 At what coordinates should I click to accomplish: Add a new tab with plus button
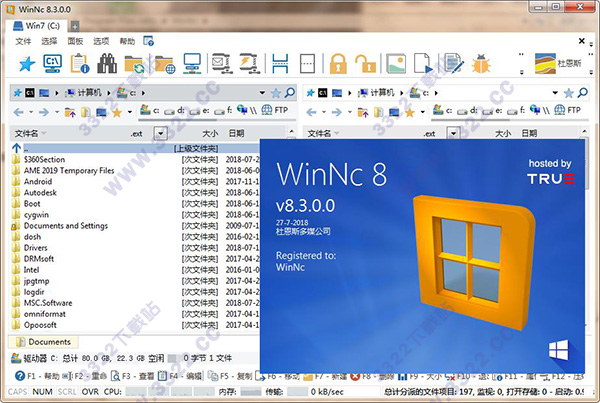[x=75, y=26]
